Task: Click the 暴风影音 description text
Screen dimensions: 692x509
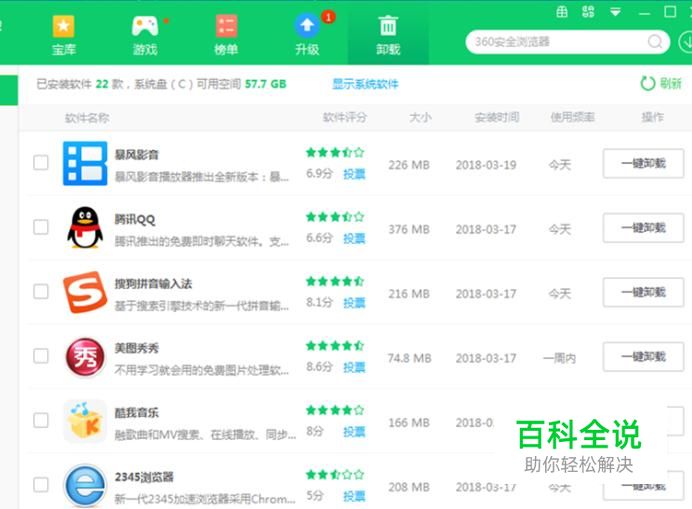Action: 202,177
